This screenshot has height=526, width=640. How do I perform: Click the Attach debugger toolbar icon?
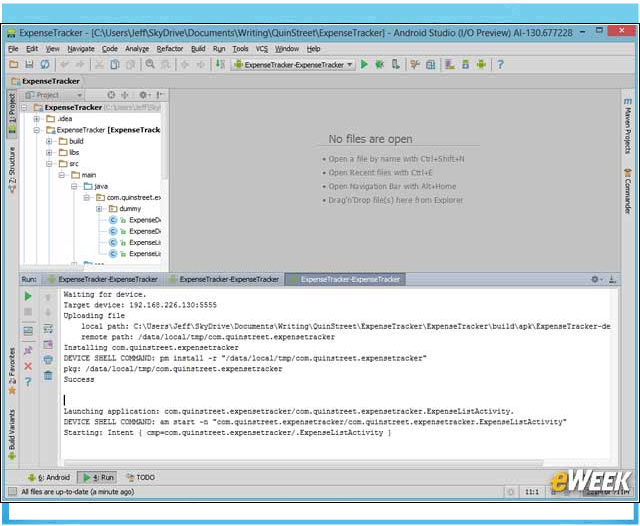pos(396,64)
